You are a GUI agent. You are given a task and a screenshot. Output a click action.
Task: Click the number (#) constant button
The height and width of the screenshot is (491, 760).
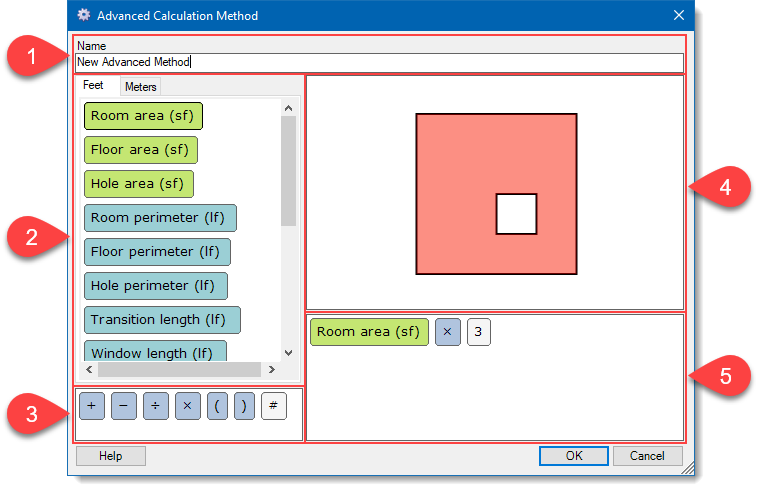[274, 406]
